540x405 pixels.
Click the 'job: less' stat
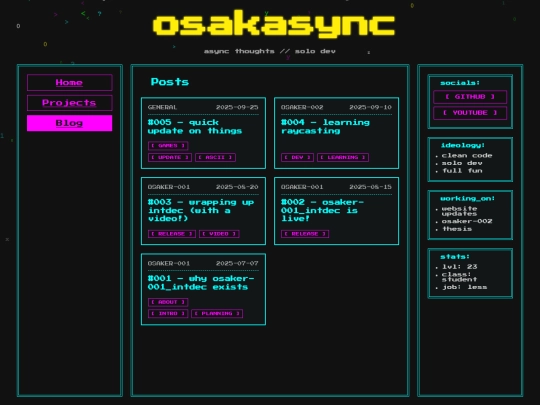click(x=465, y=287)
